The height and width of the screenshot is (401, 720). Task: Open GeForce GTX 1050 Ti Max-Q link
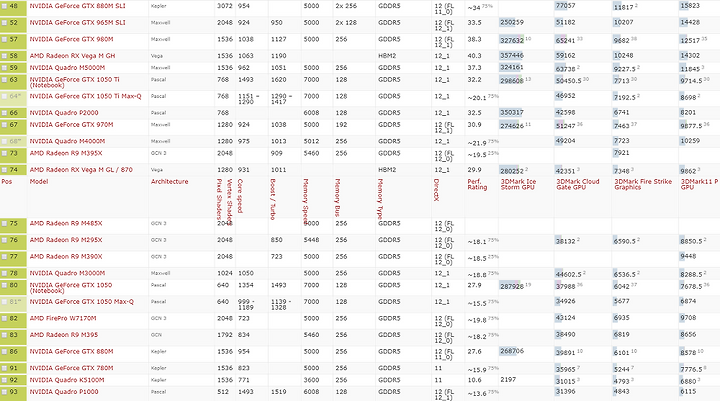pos(85,96)
